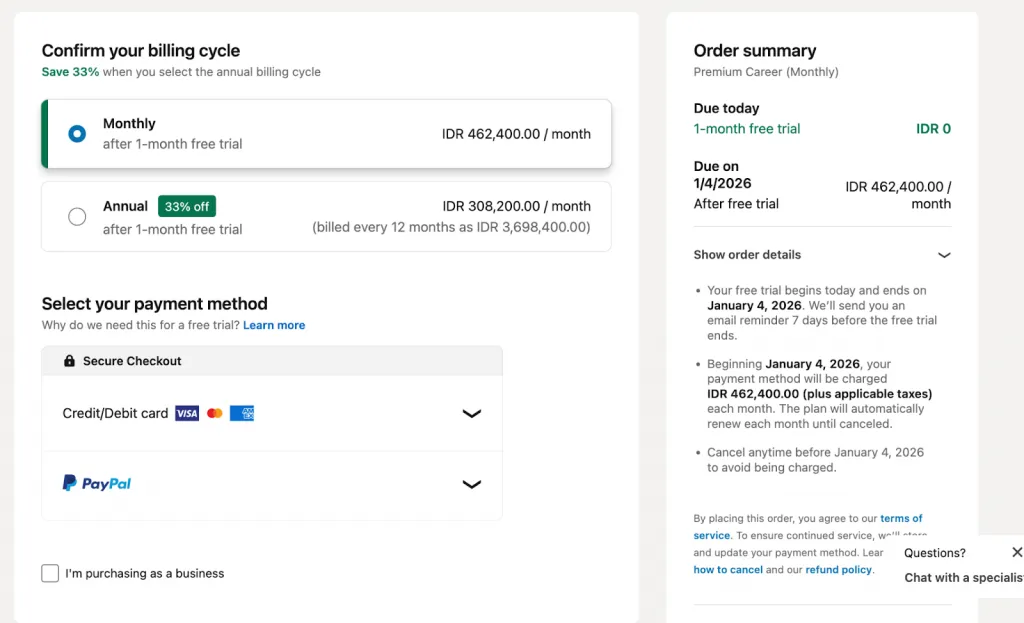Screen dimensions: 1024x623
Task: Click the Secure Checkout lock icon
Action: (x=69, y=360)
